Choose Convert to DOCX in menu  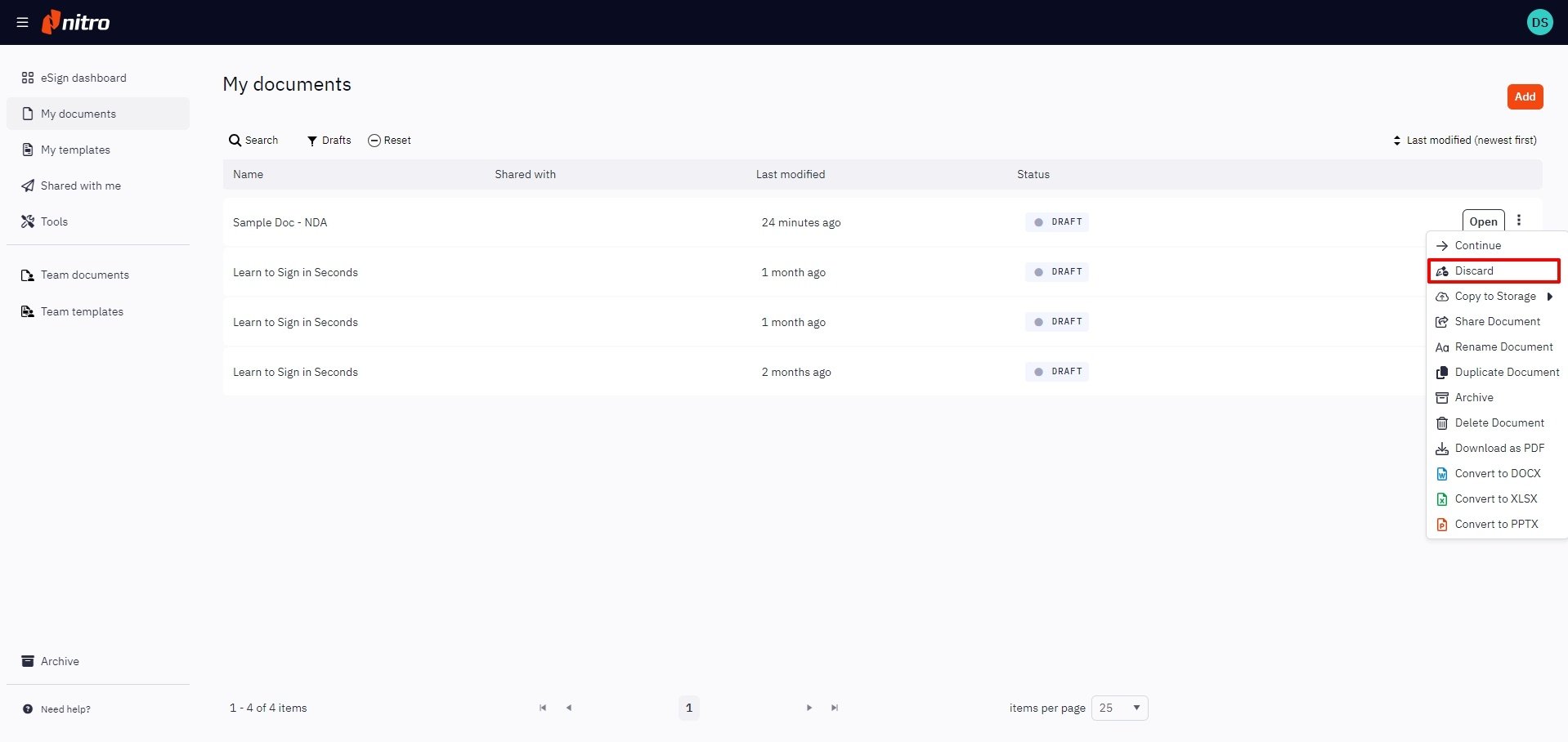pyautogui.click(x=1497, y=473)
